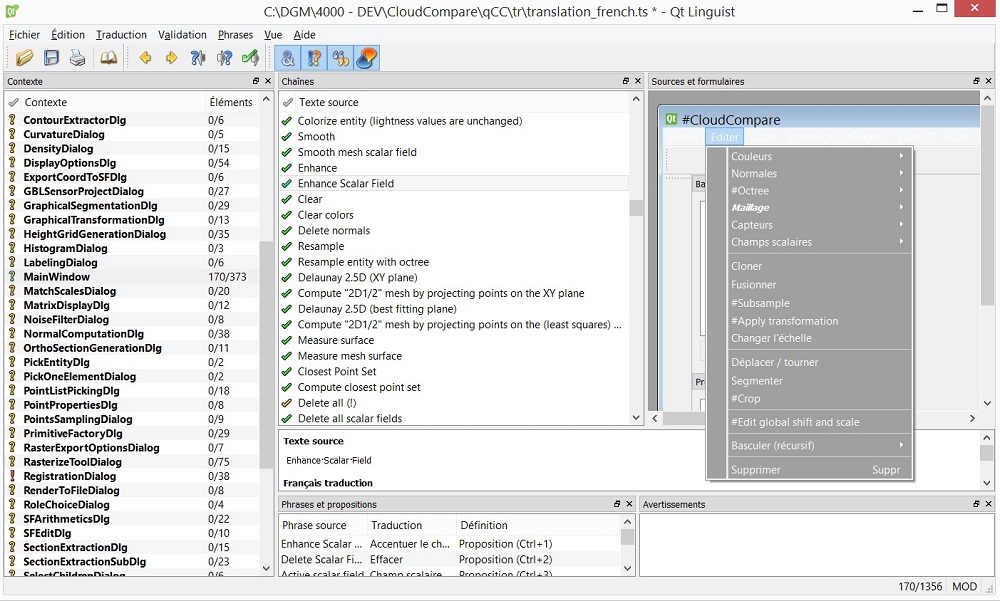Toggle ending punctuation validation button
This screenshot has height=601, width=1000.
click(314, 58)
